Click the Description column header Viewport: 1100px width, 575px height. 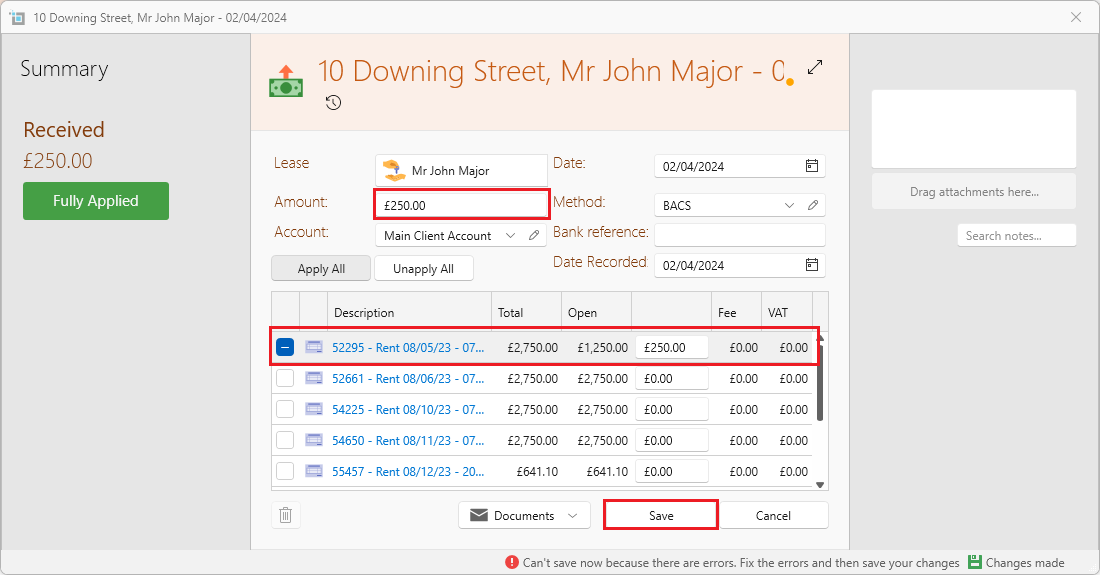pos(409,312)
